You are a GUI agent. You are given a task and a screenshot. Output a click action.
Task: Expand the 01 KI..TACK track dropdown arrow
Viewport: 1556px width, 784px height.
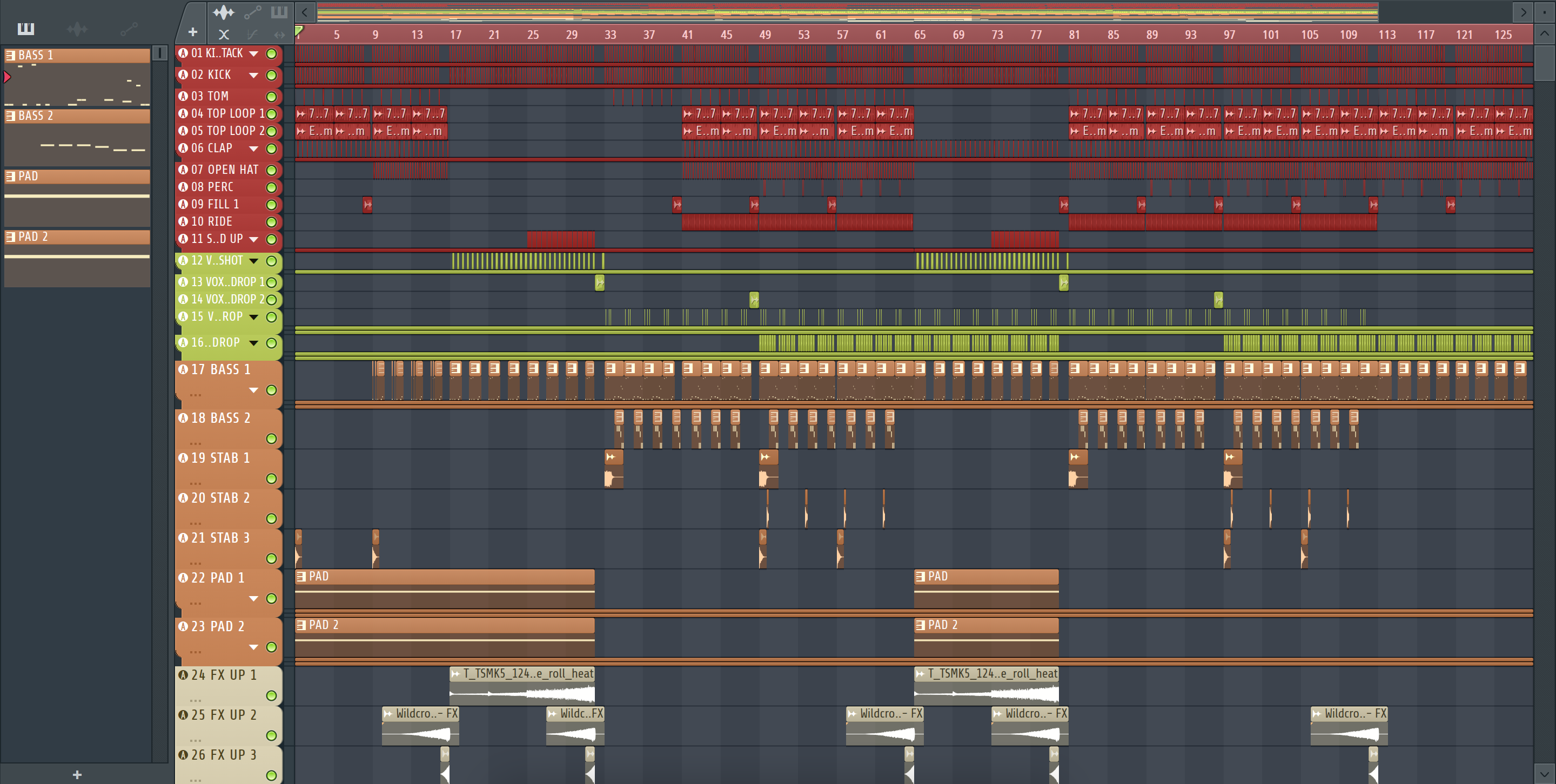point(254,53)
